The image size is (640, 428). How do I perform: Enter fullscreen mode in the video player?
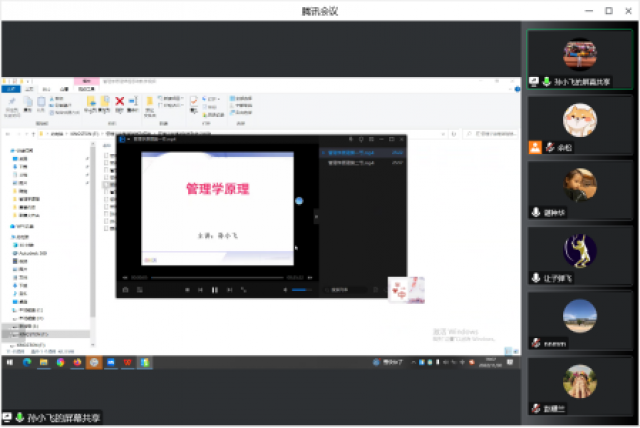(244, 290)
